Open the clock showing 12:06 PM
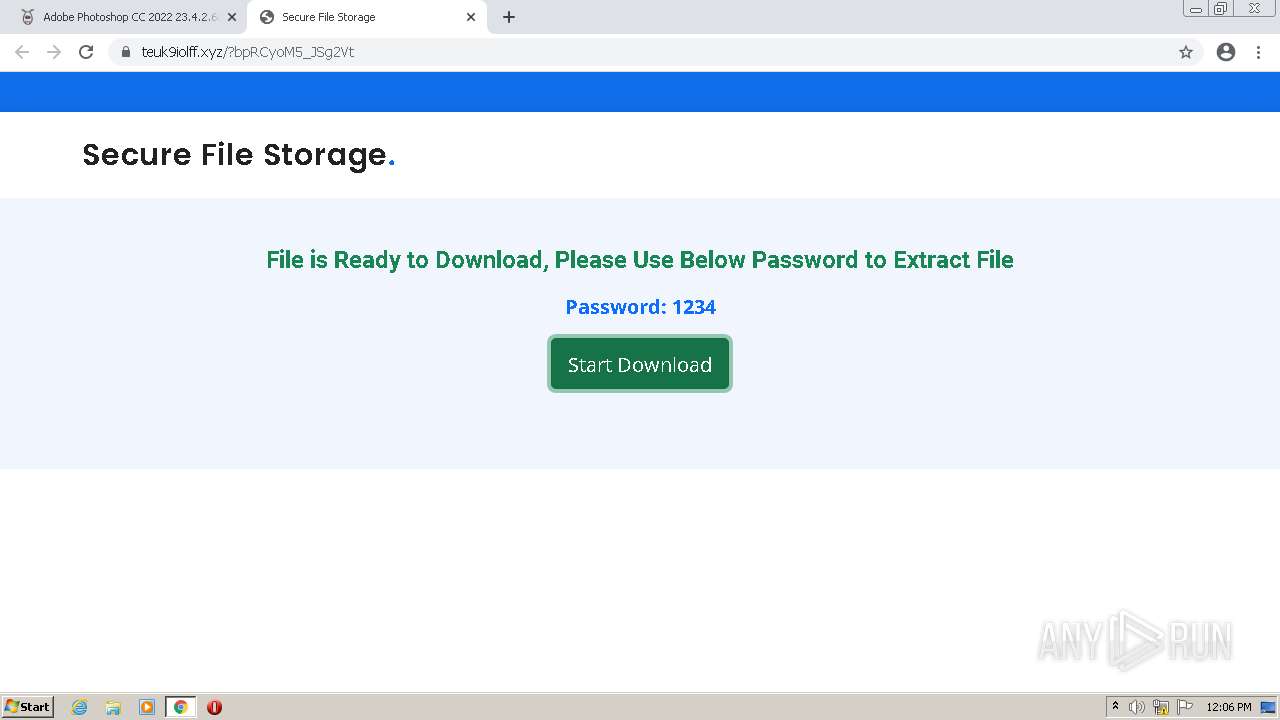This screenshot has height=720, width=1280. tap(1229, 707)
